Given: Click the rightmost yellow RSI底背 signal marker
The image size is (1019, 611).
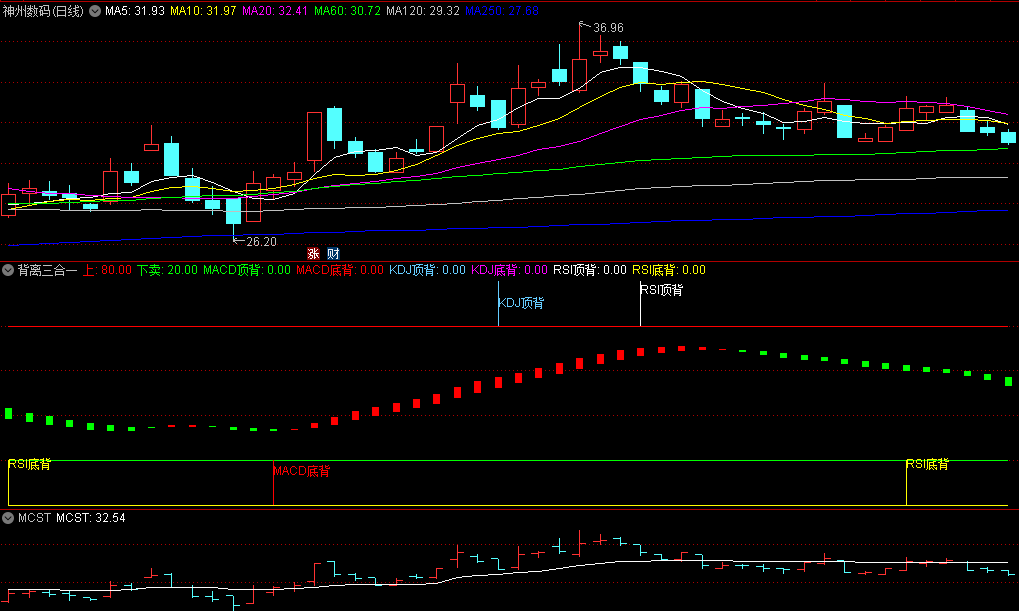Looking at the screenshot, I should [927, 464].
